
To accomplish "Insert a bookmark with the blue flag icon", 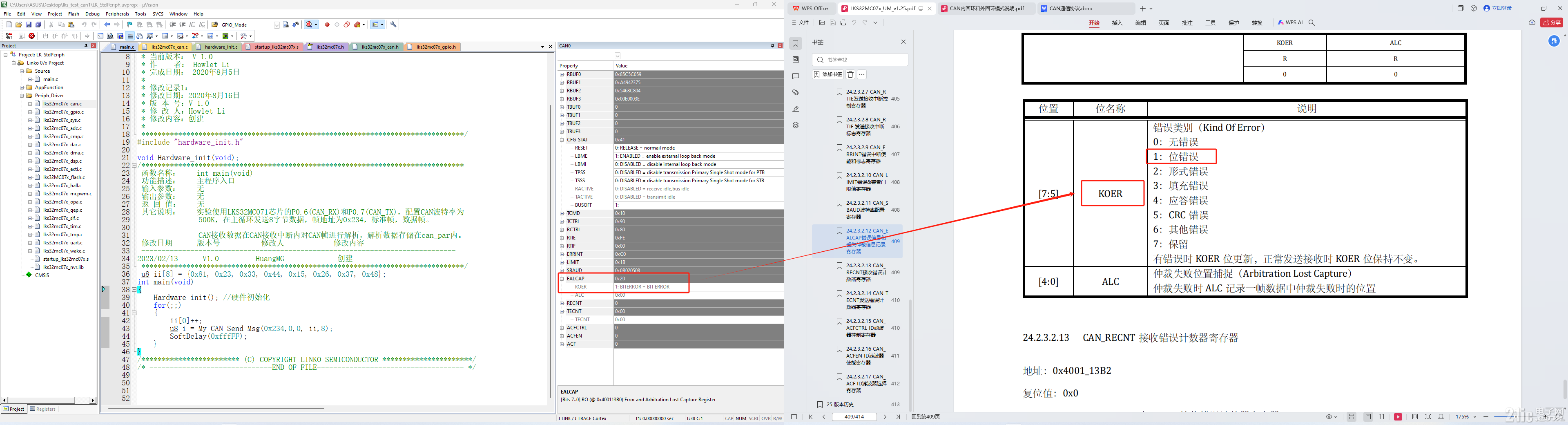I will 129,25.
